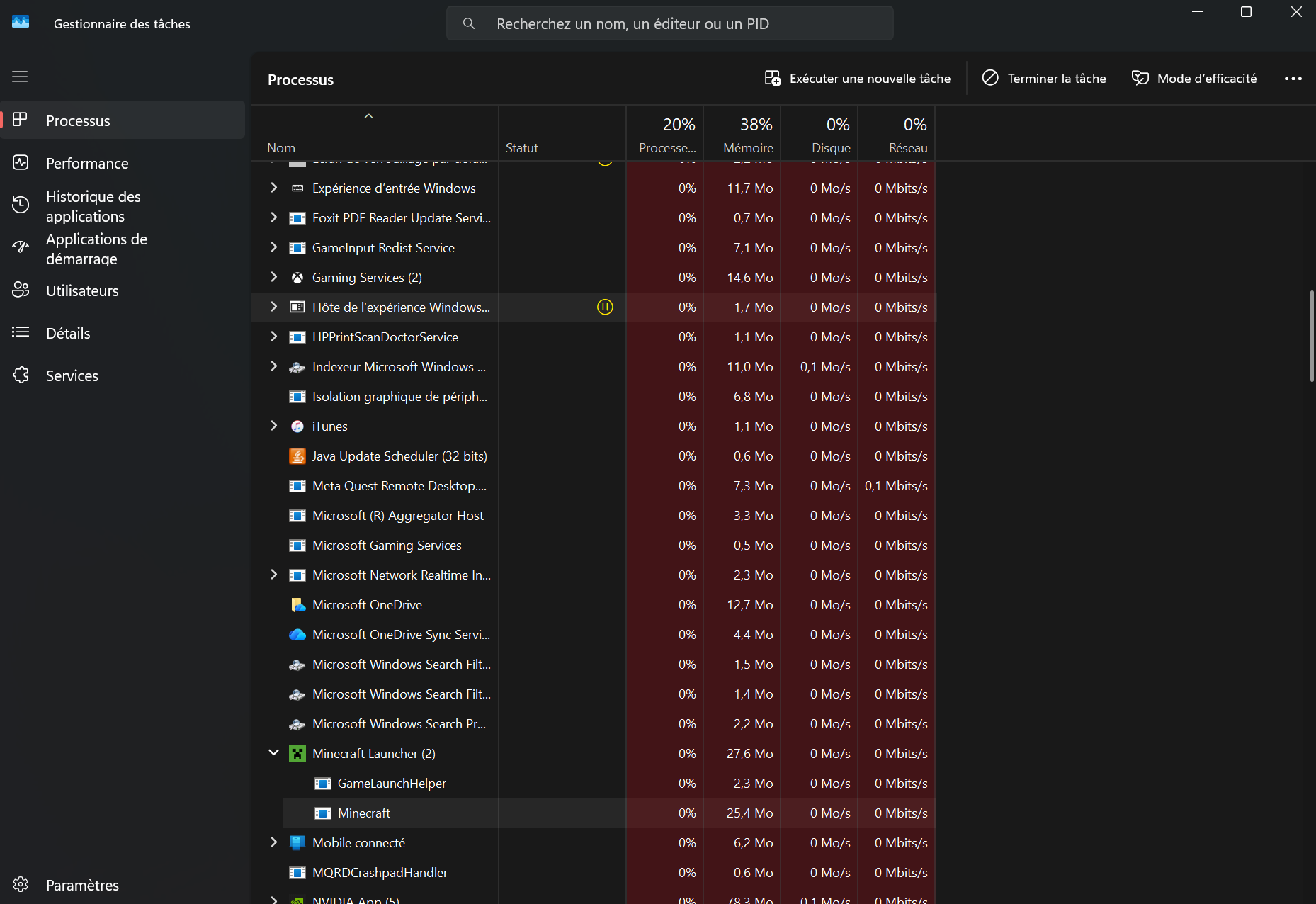
Task: Click the Paramètres gear icon
Action: 21,884
